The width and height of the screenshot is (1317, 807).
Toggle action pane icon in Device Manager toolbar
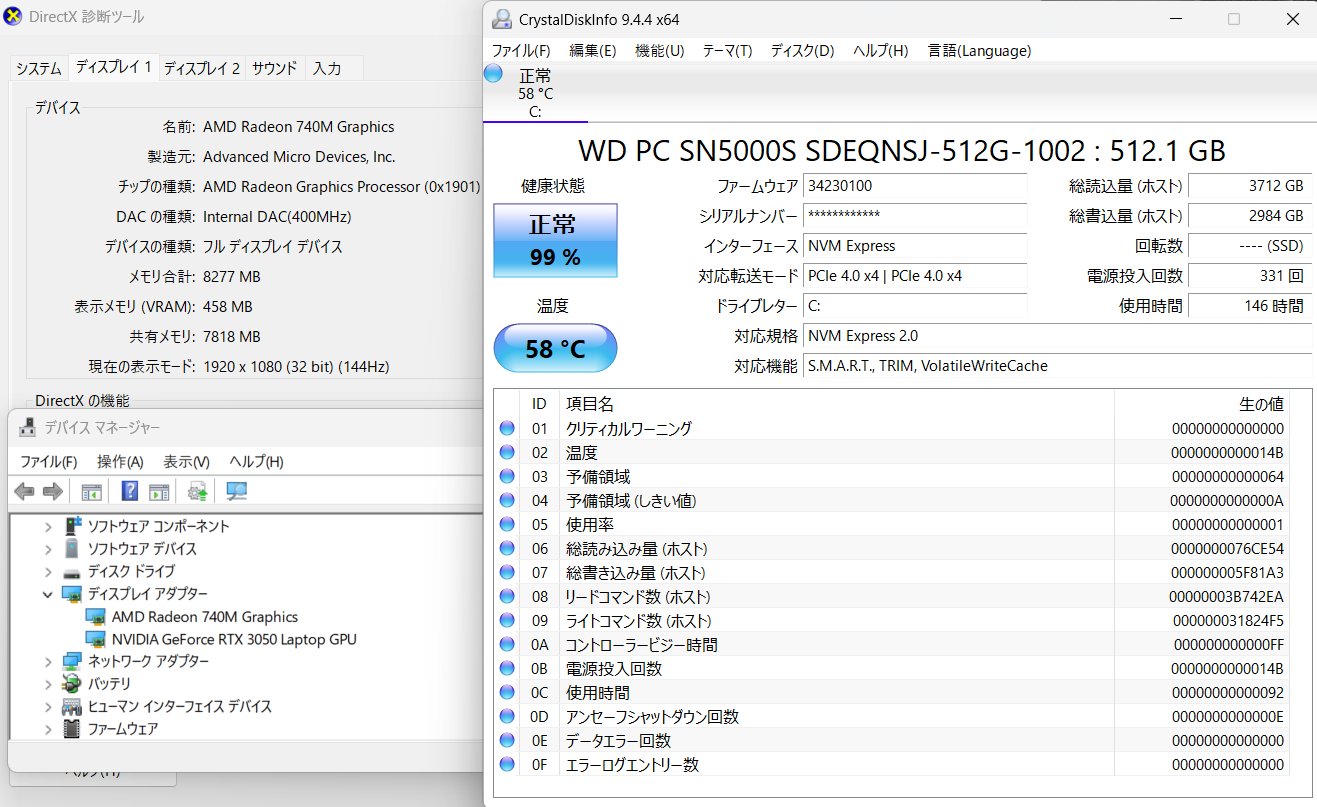click(159, 491)
